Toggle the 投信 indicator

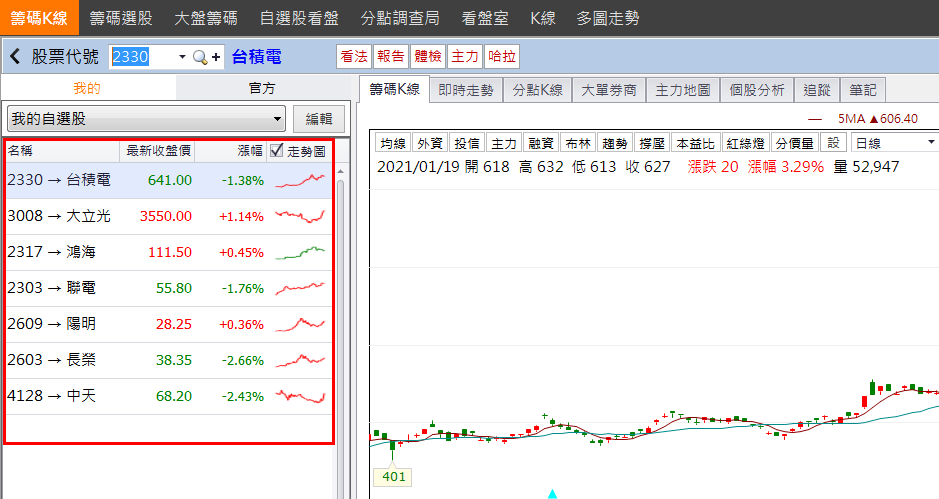pyautogui.click(x=467, y=143)
